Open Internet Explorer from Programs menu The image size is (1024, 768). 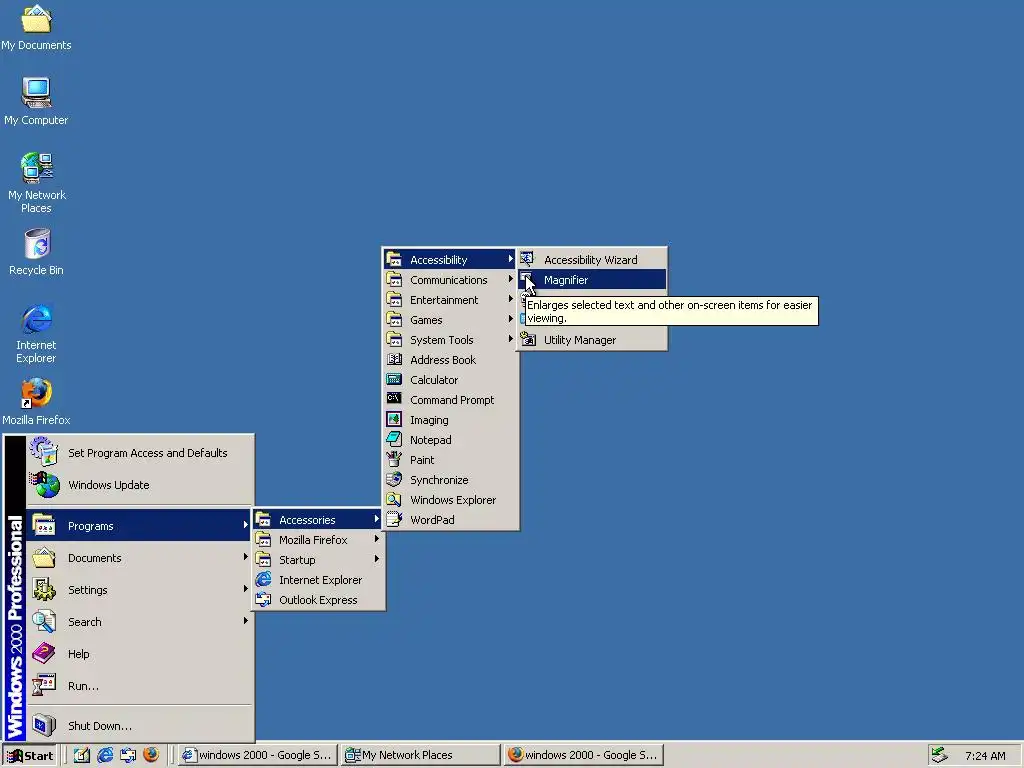tap(319, 580)
